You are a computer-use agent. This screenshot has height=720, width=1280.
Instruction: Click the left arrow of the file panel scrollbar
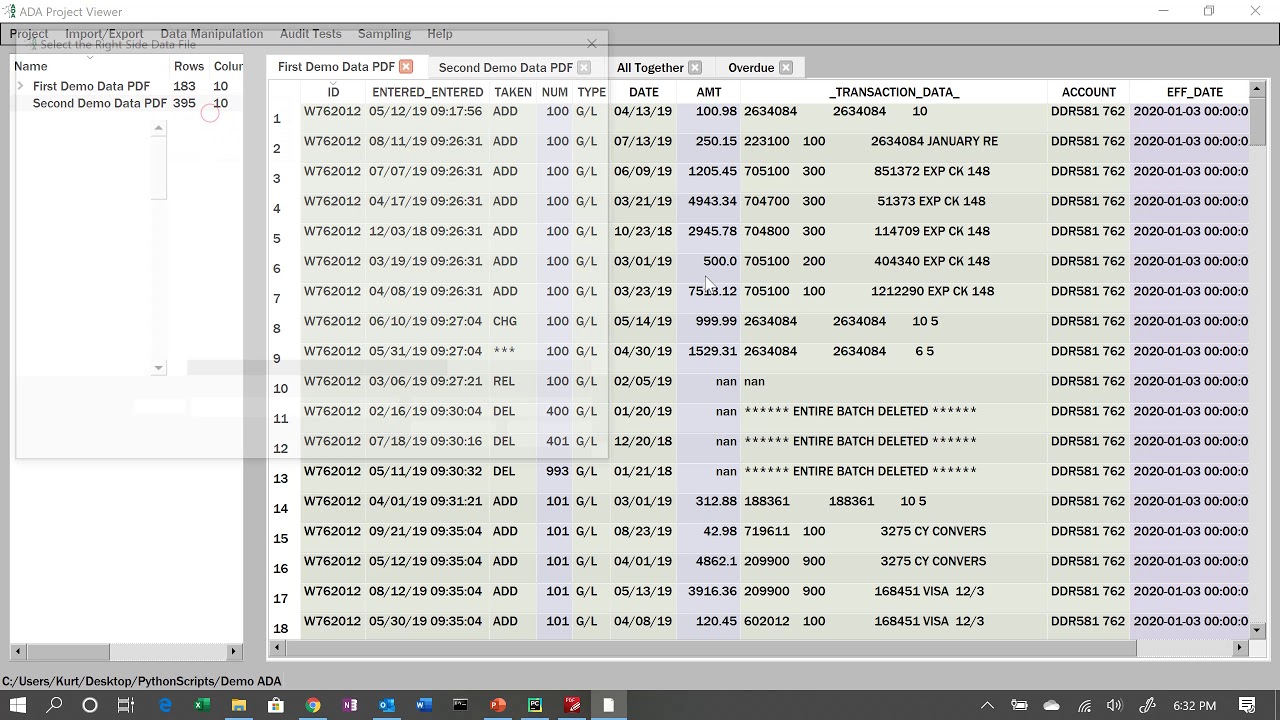(x=17, y=651)
